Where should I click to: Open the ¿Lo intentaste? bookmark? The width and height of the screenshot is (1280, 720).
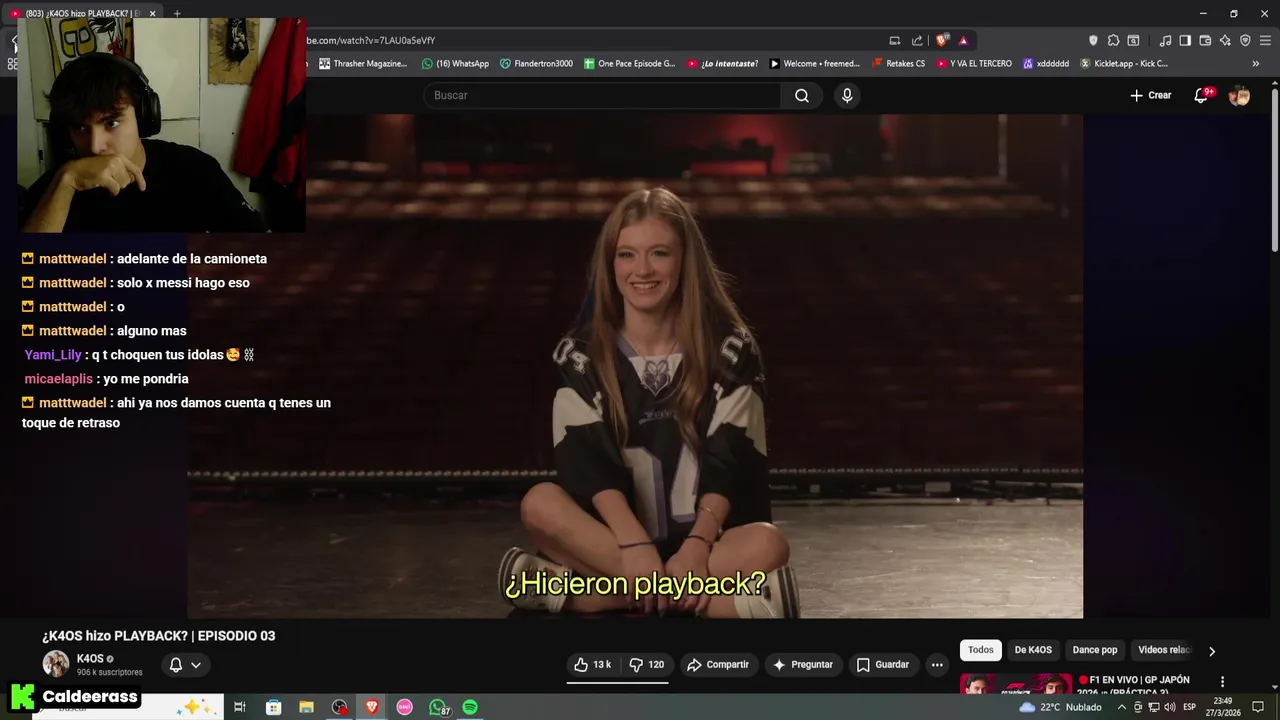(x=723, y=63)
